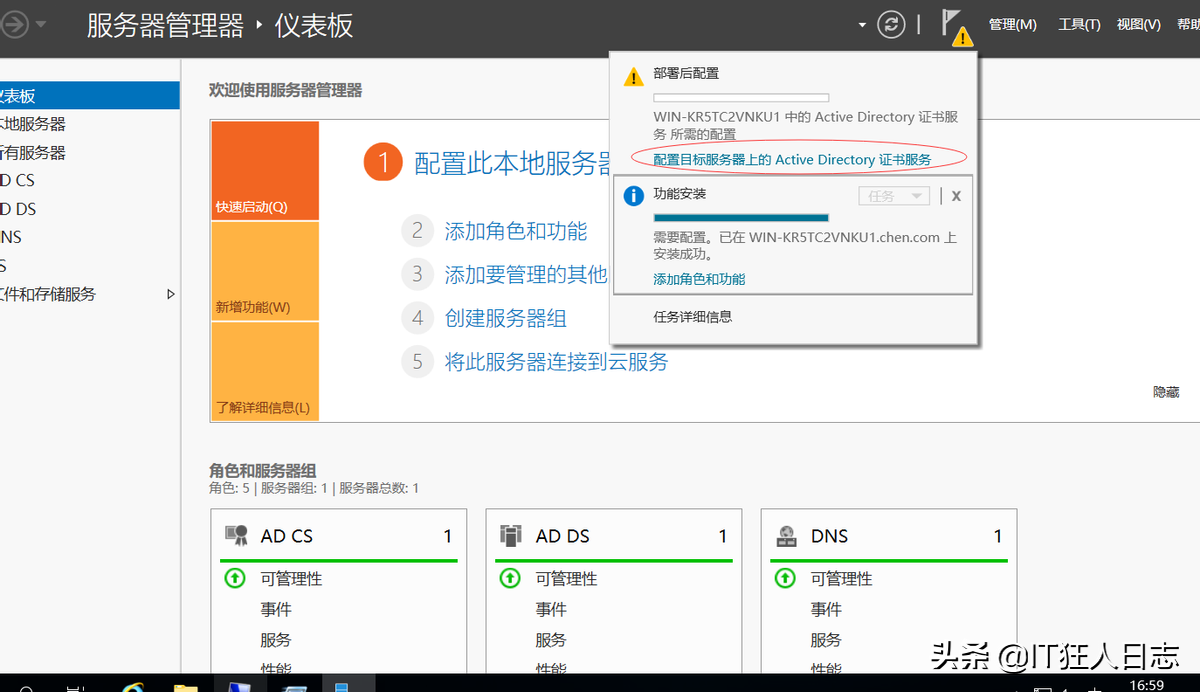Click 隐藏 to hide the welcome panel

(x=1166, y=393)
